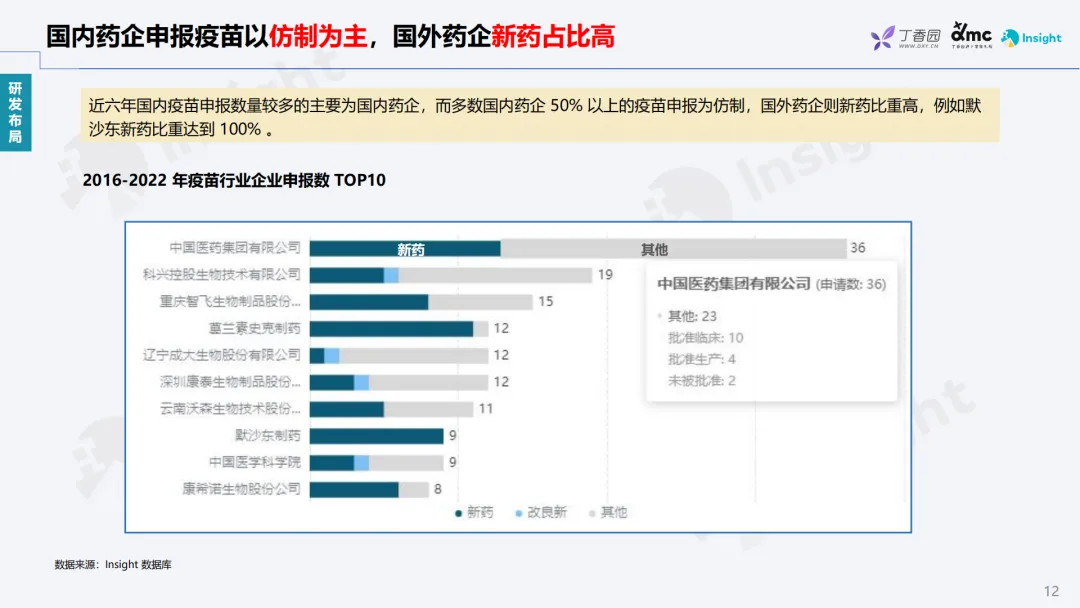Select the 康希诺生物股份公司 row label
Image resolution: width=1080 pixels, height=608 pixels.
pyautogui.click(x=242, y=489)
